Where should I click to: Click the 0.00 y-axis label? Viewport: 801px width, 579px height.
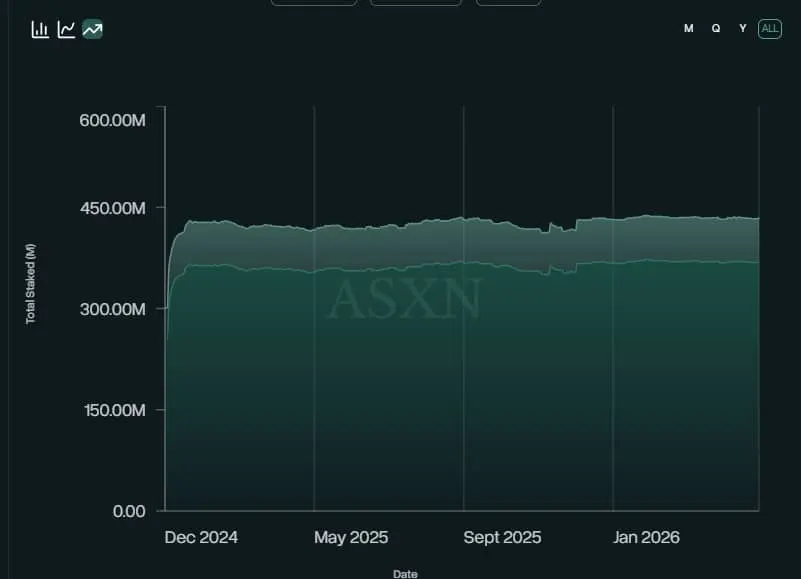point(129,511)
